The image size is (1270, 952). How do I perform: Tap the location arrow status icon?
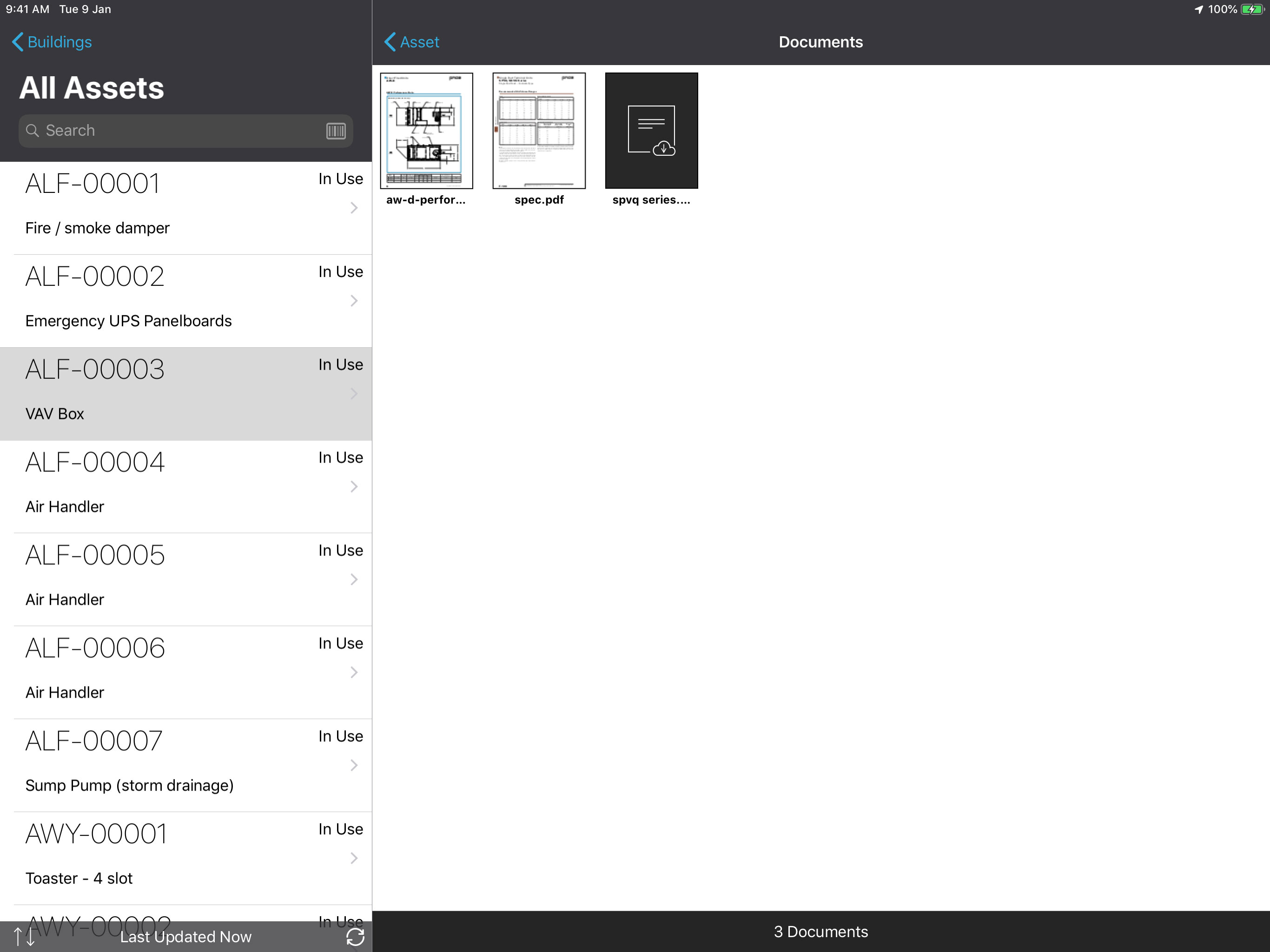click(x=1198, y=9)
